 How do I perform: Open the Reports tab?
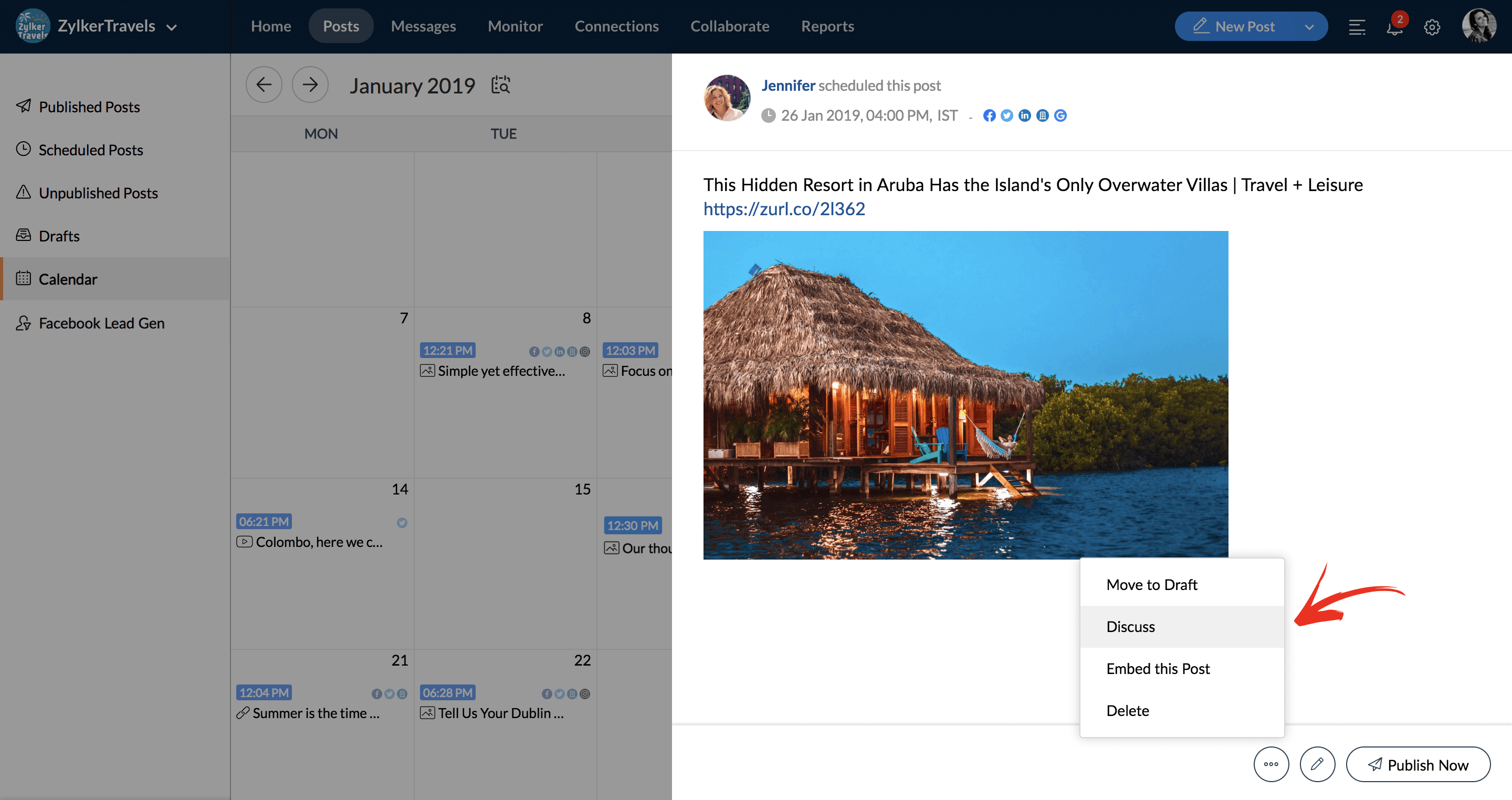(827, 26)
